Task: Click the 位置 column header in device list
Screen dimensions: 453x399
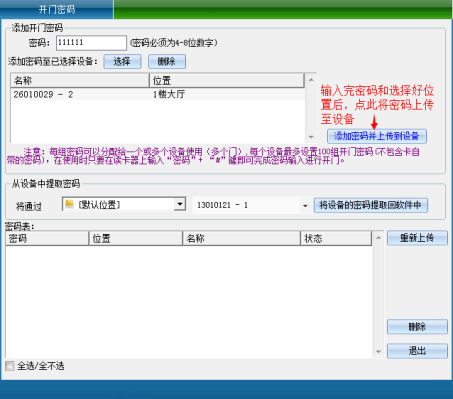Action: (227, 81)
